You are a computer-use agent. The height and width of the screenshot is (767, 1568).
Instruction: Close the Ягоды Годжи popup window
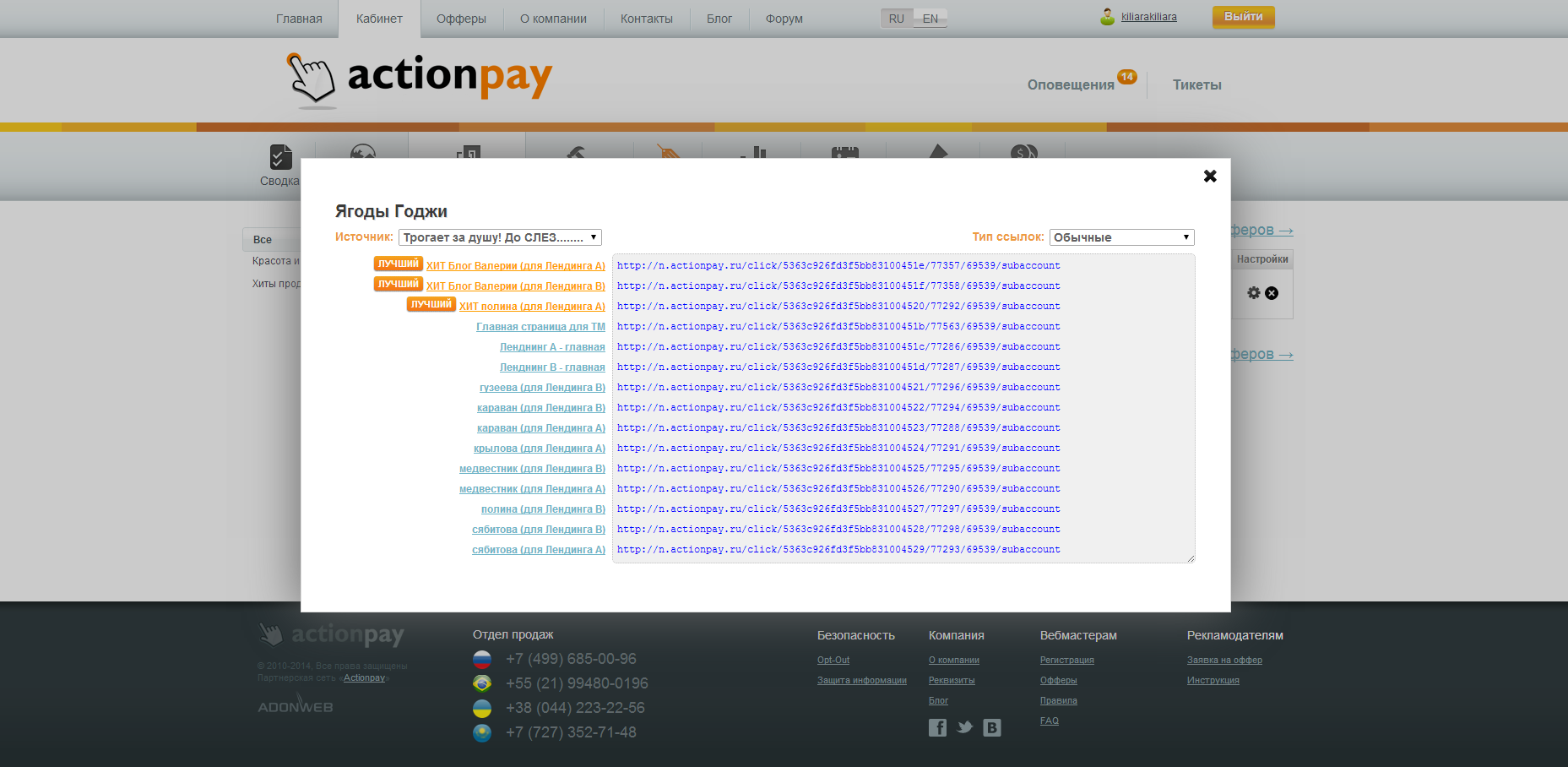pyautogui.click(x=1210, y=176)
